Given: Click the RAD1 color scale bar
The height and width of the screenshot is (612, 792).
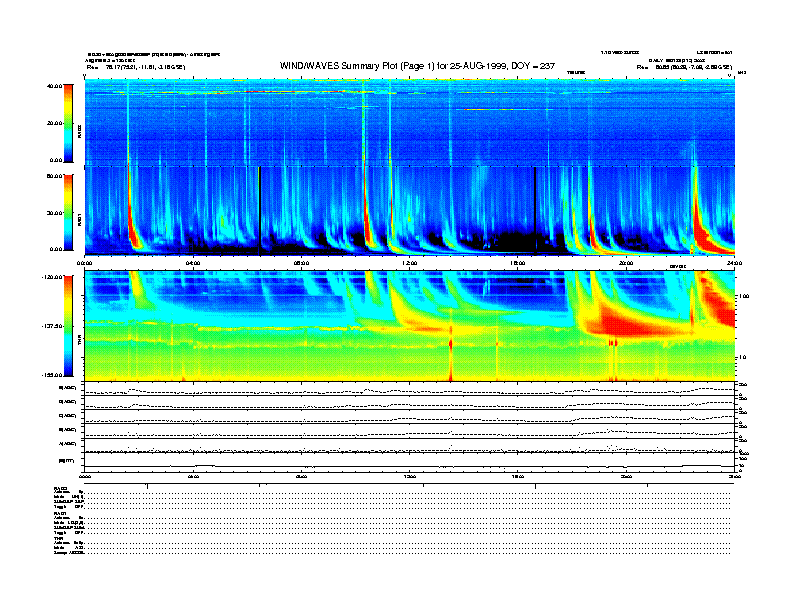Looking at the screenshot, I should tap(68, 212).
